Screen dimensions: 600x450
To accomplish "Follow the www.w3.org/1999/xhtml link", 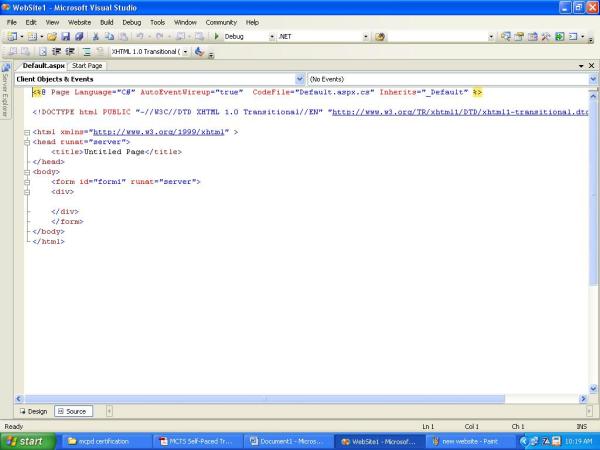I will click(x=158, y=132).
